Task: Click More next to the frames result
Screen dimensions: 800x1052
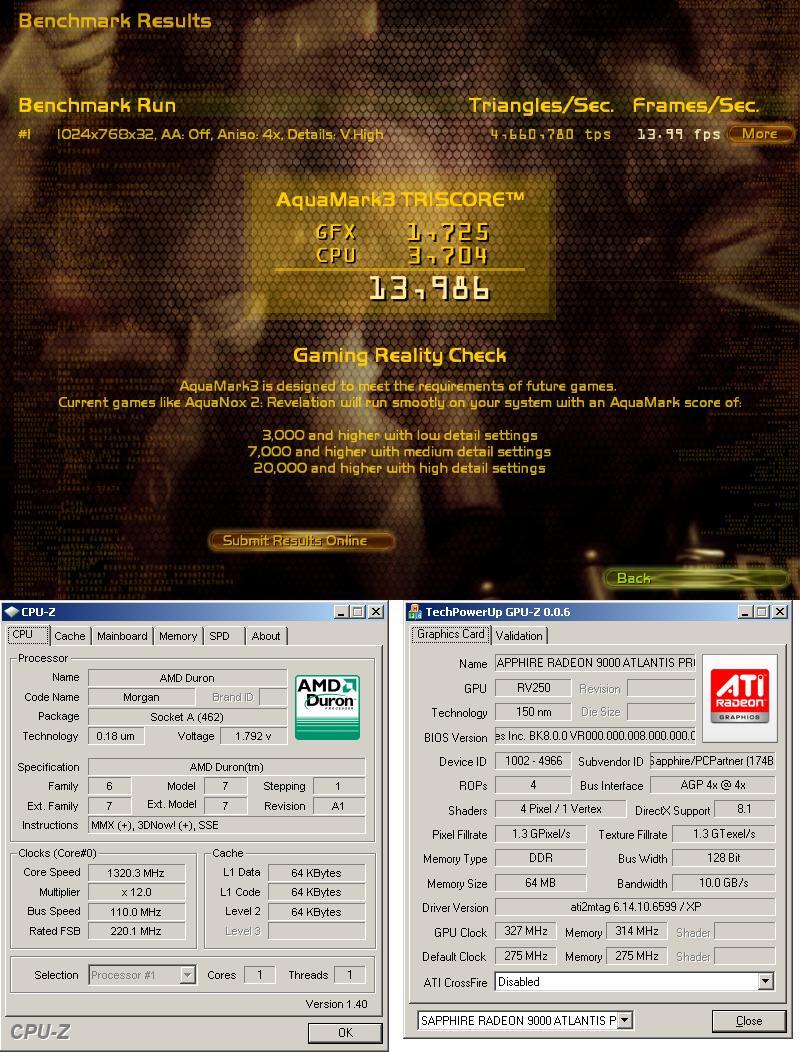Action: (x=760, y=134)
